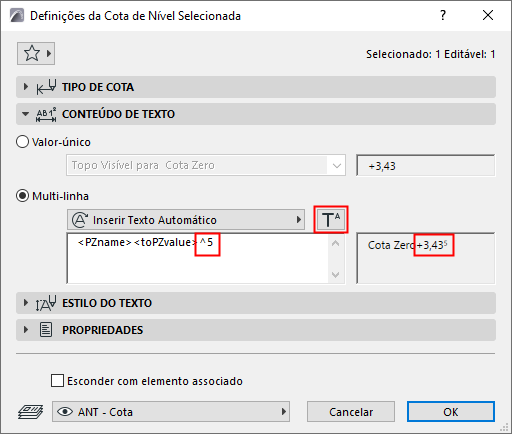Select the Valor-único radio button
This screenshot has height=434, width=512.
(x=22, y=142)
